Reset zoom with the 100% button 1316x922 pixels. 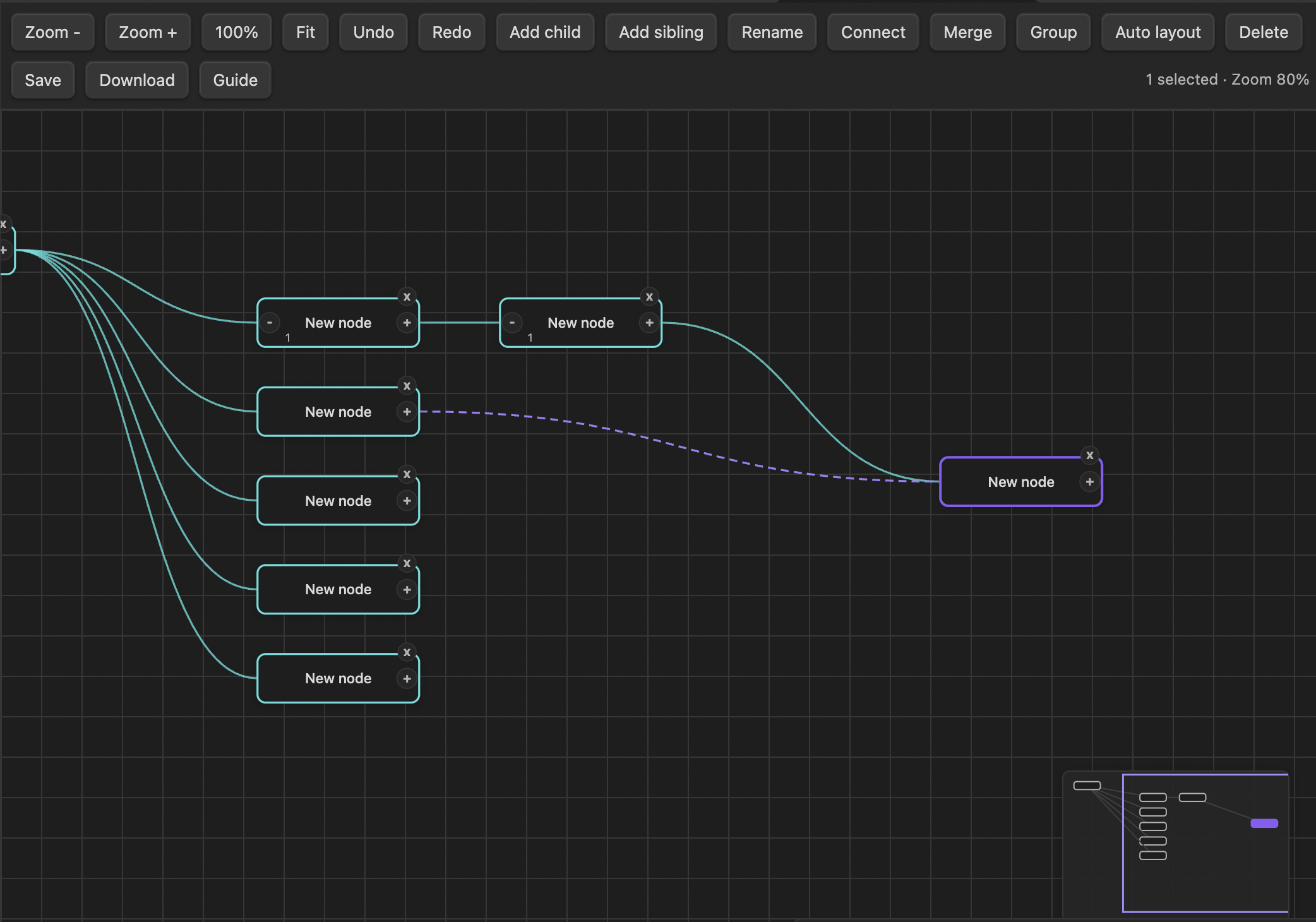(x=237, y=32)
